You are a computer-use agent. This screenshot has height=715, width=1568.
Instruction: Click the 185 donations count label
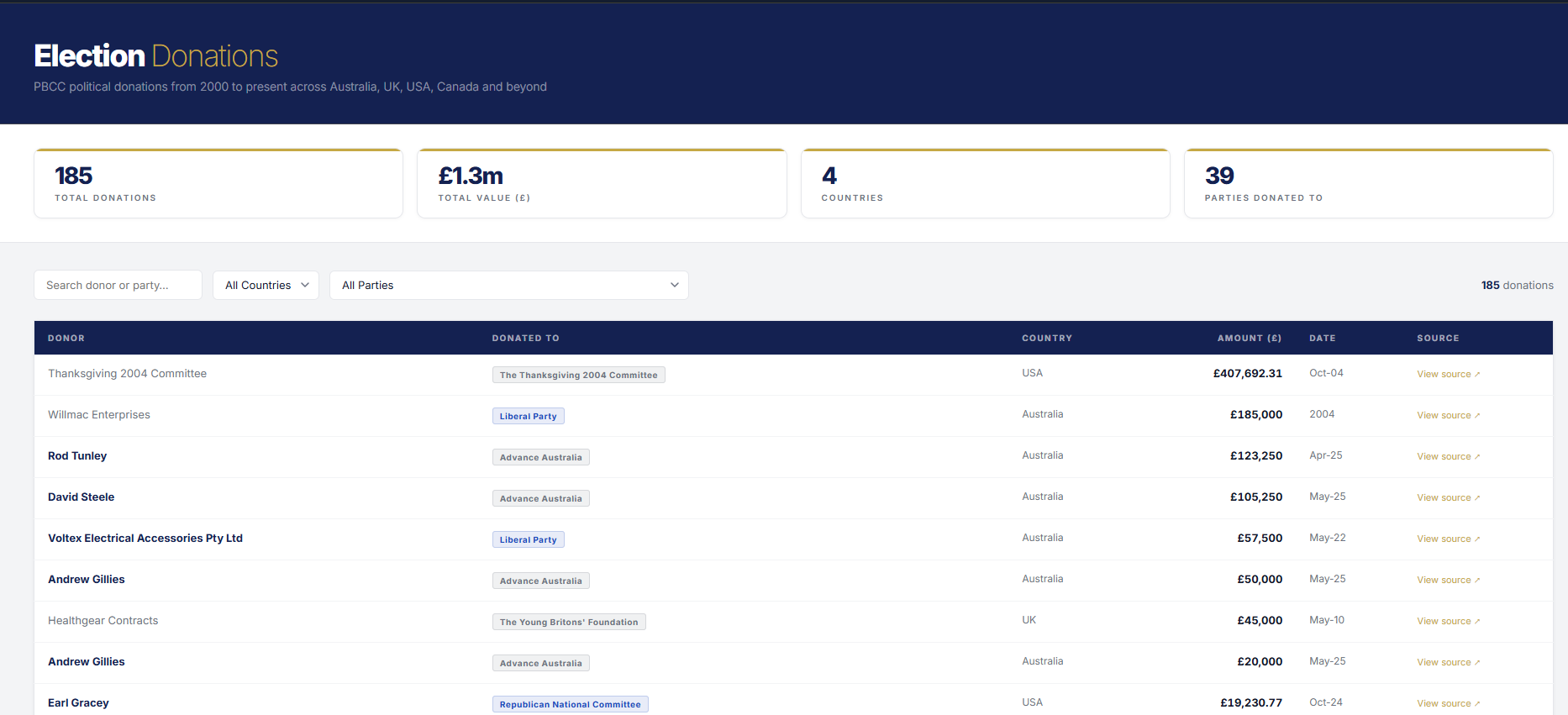[x=1517, y=285]
